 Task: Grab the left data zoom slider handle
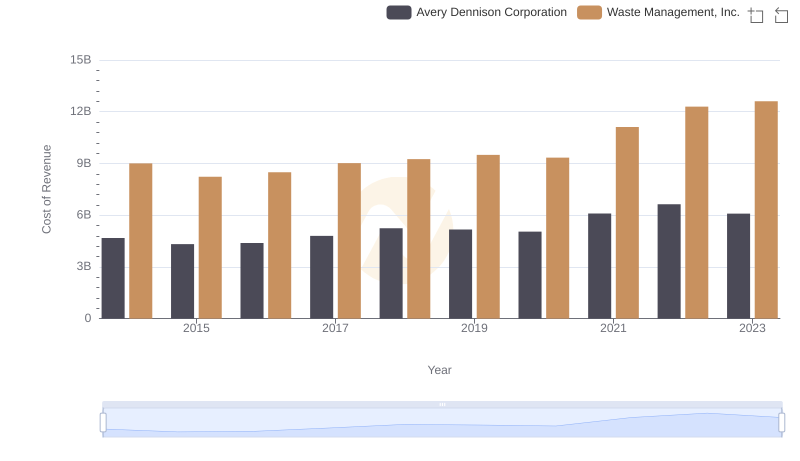[103, 422]
